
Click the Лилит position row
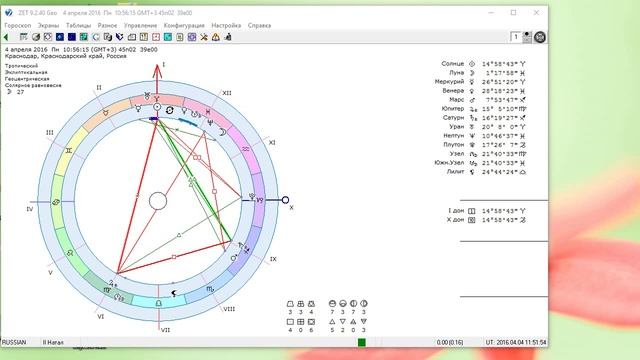coord(487,172)
